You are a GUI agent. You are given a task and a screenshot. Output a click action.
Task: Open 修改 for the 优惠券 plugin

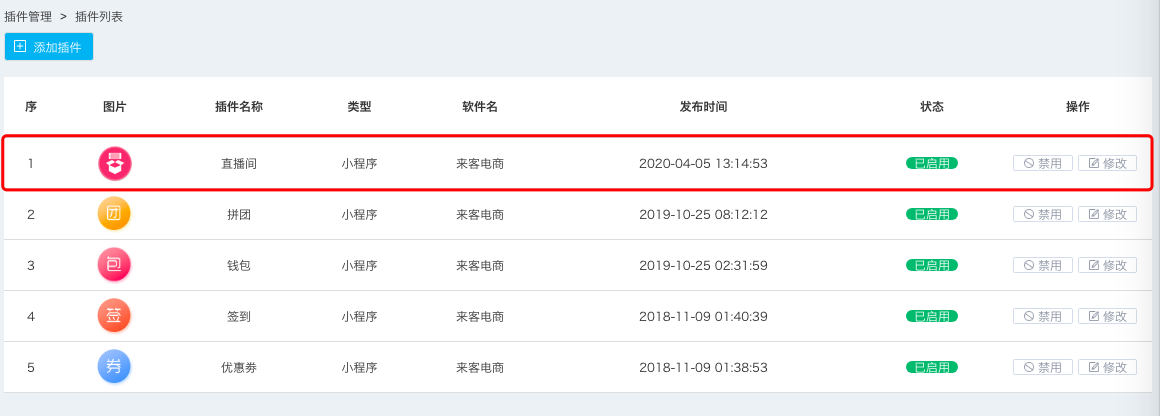pos(1107,367)
